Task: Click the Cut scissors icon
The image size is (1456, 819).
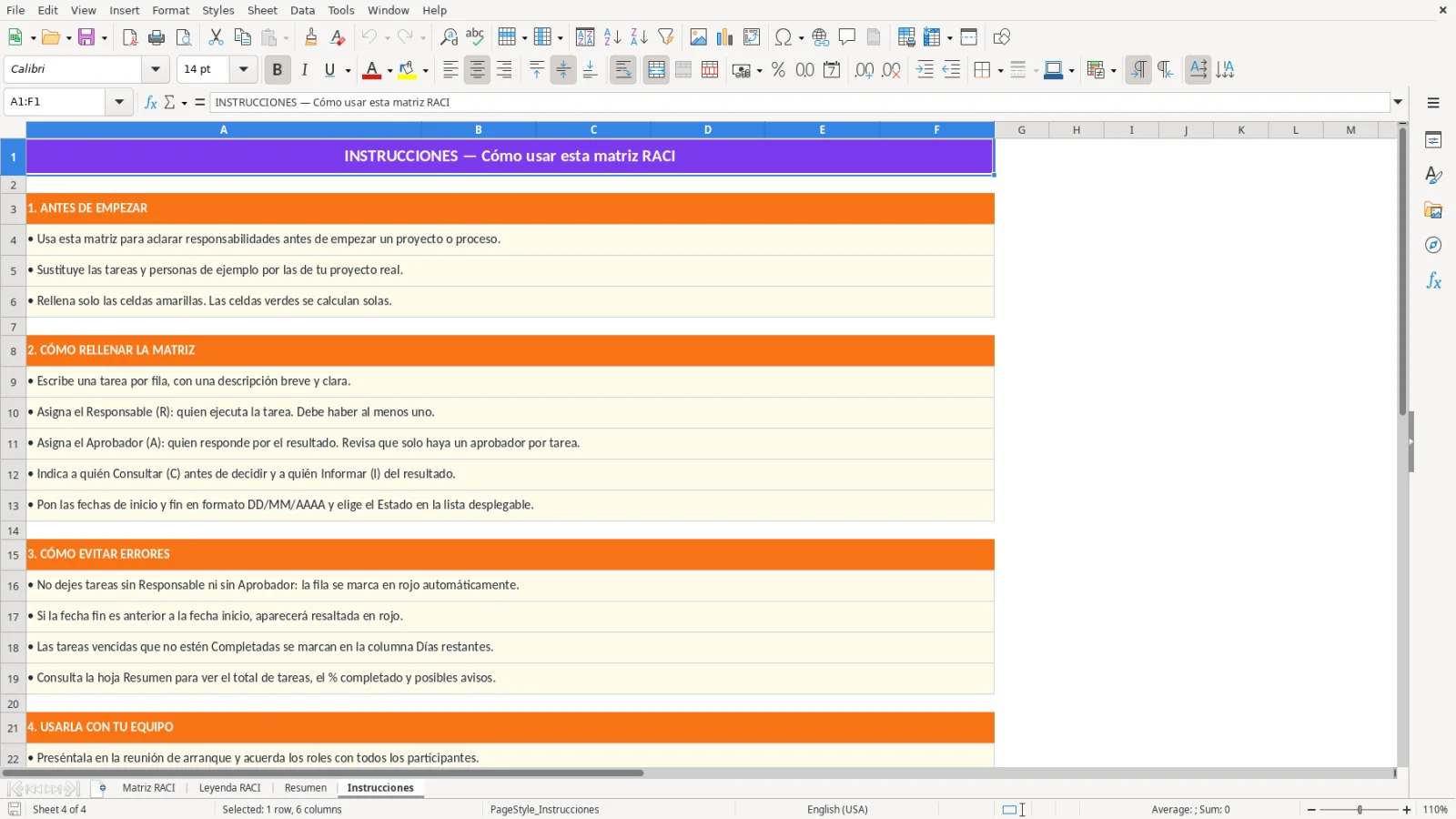Action: pos(216,37)
